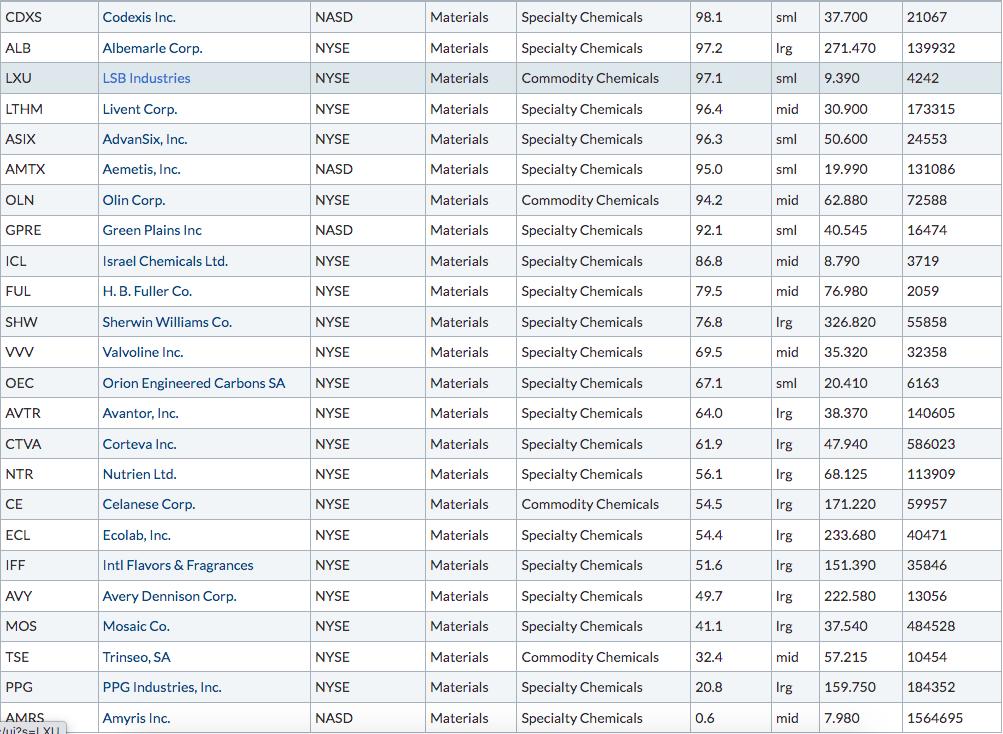The height and width of the screenshot is (734, 1003).
Task: Select Orion Engineered Carbons SA link
Action: click(194, 383)
